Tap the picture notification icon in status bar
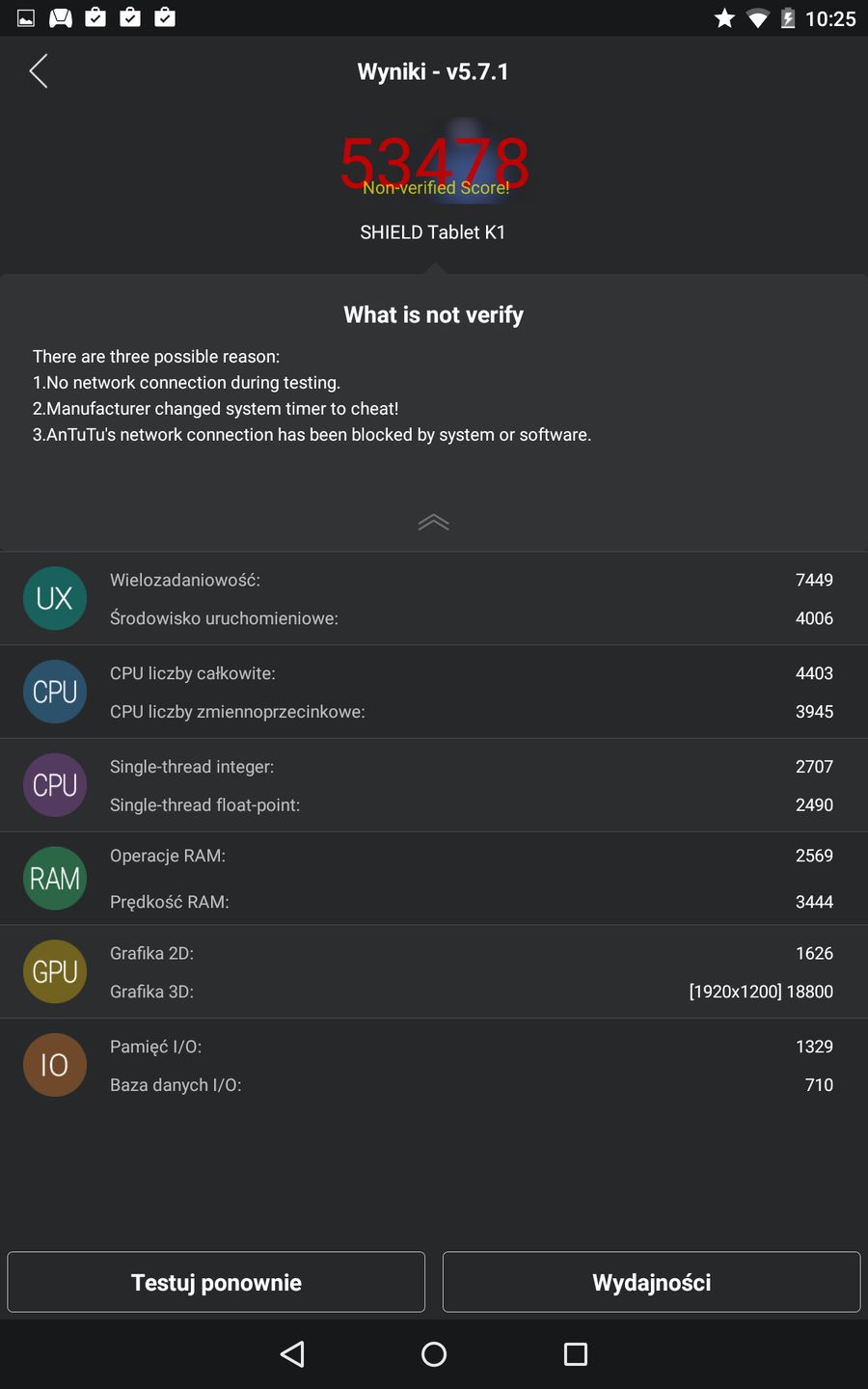868x1389 pixels. tap(26, 17)
